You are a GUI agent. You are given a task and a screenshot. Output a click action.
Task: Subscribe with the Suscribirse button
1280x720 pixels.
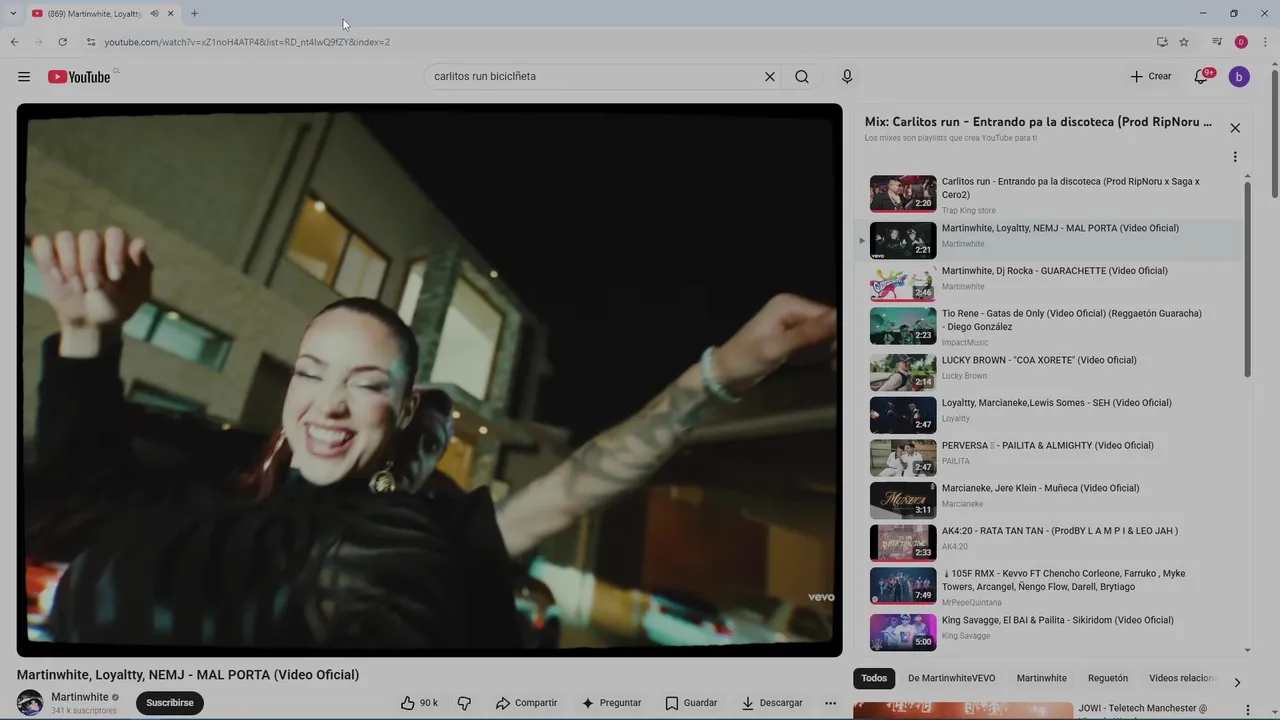(170, 703)
